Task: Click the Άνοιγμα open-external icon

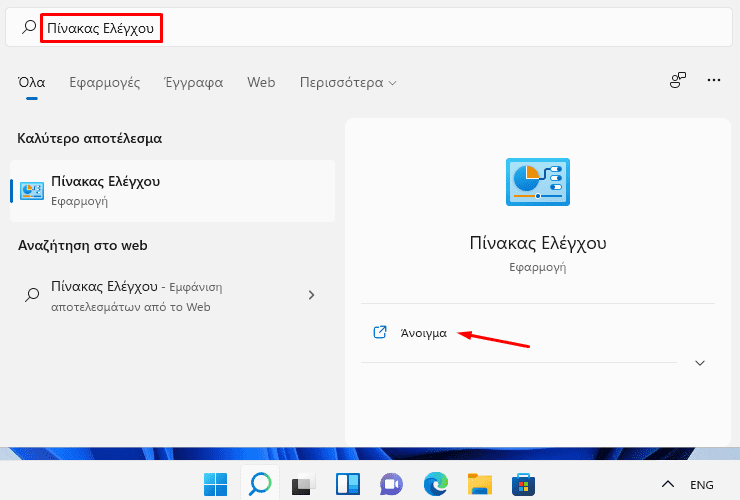Action: pos(380,332)
